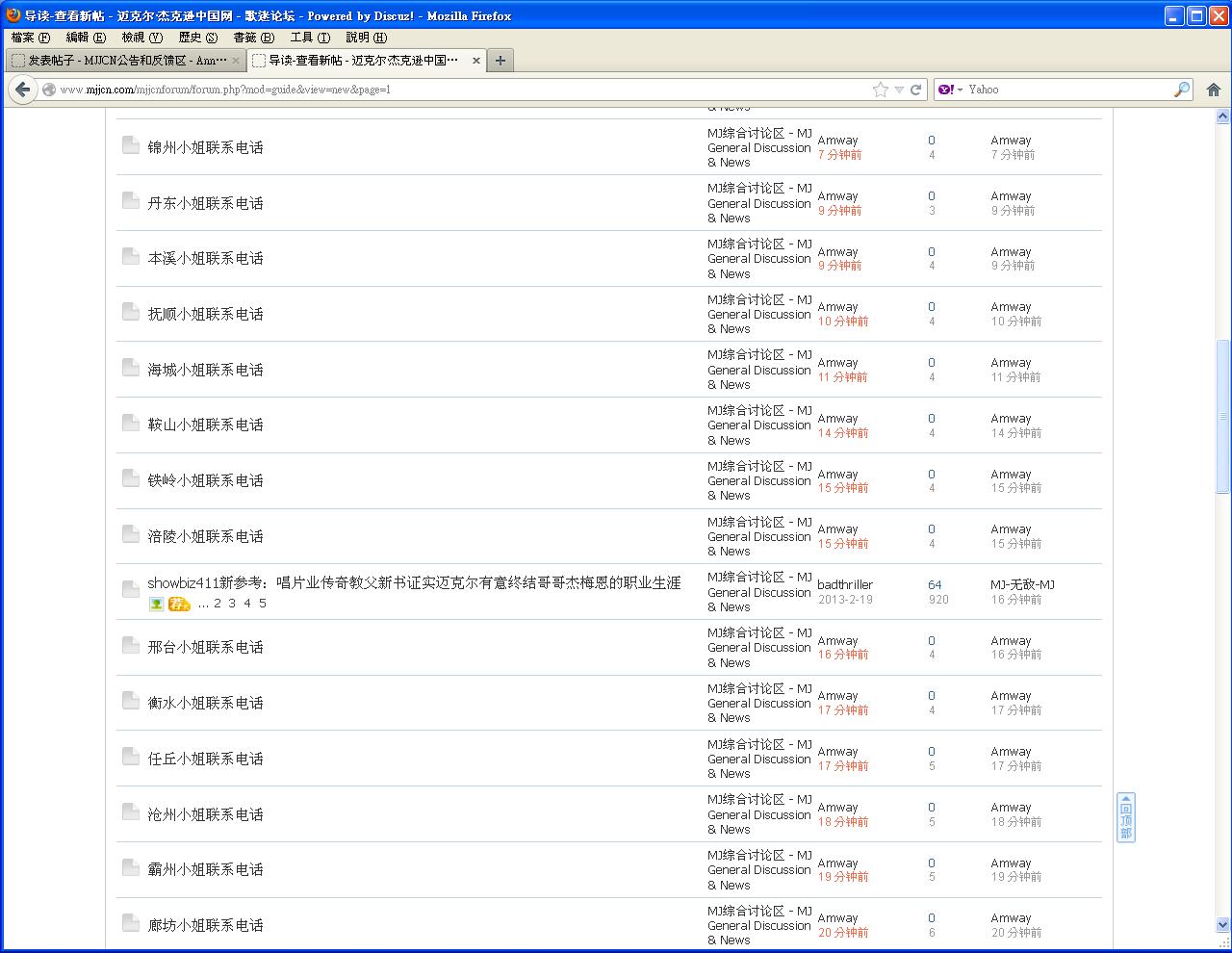Click the Yahoo search input field
The width and height of the screenshot is (1232, 953).
1066,90
